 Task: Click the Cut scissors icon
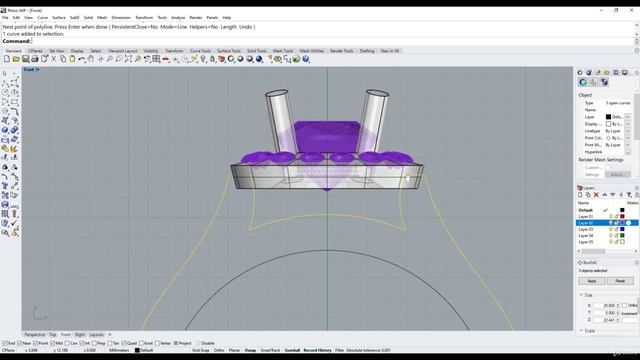pyautogui.click(x=53, y=59)
